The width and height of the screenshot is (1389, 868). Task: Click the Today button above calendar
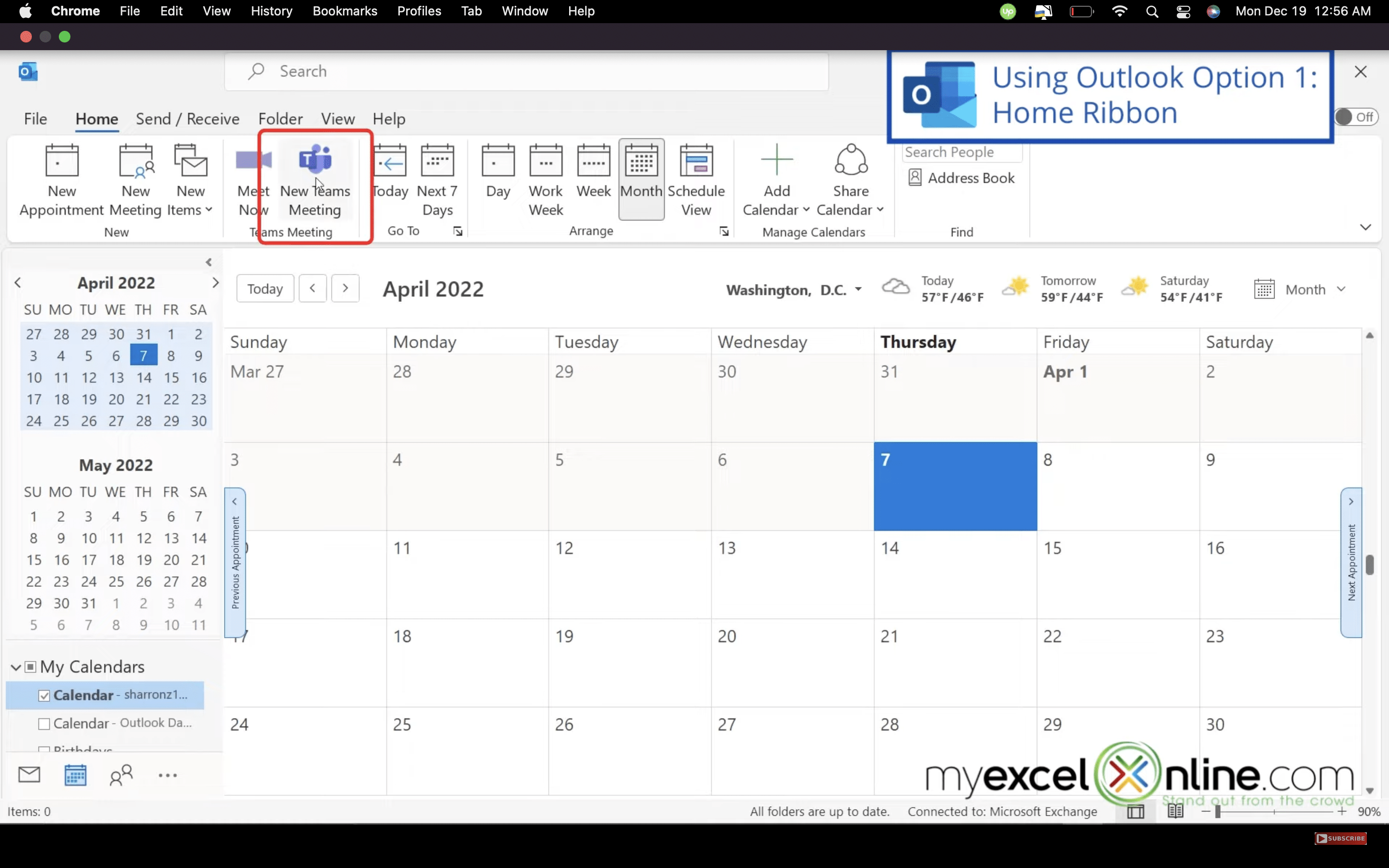click(265, 288)
